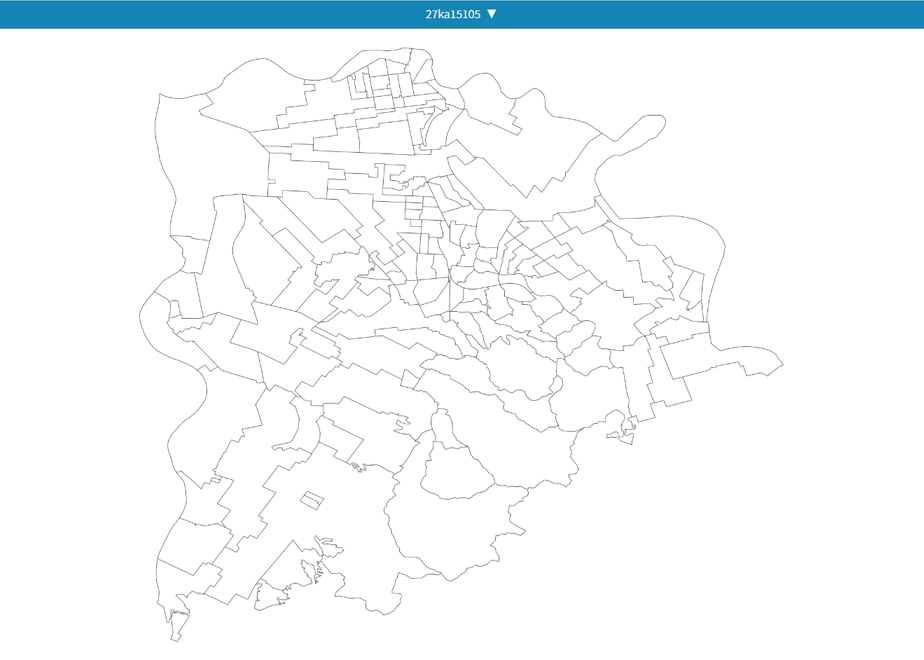
Task: Open the 27ka15105 dropdown arrow
Action: (491, 14)
